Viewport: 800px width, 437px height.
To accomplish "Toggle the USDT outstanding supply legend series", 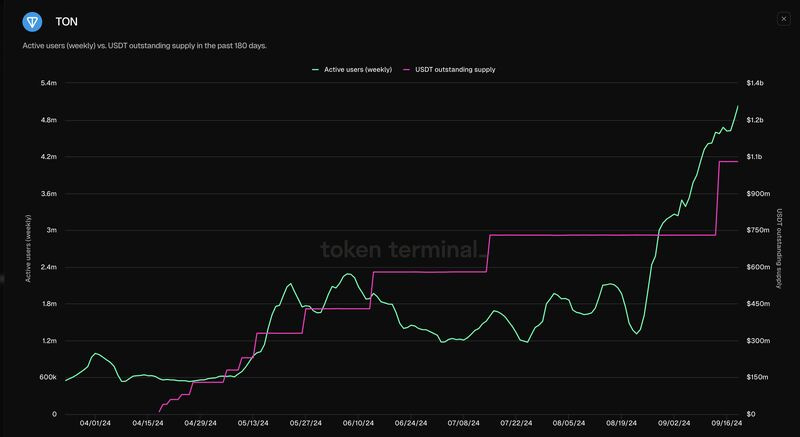I will tap(449, 69).
